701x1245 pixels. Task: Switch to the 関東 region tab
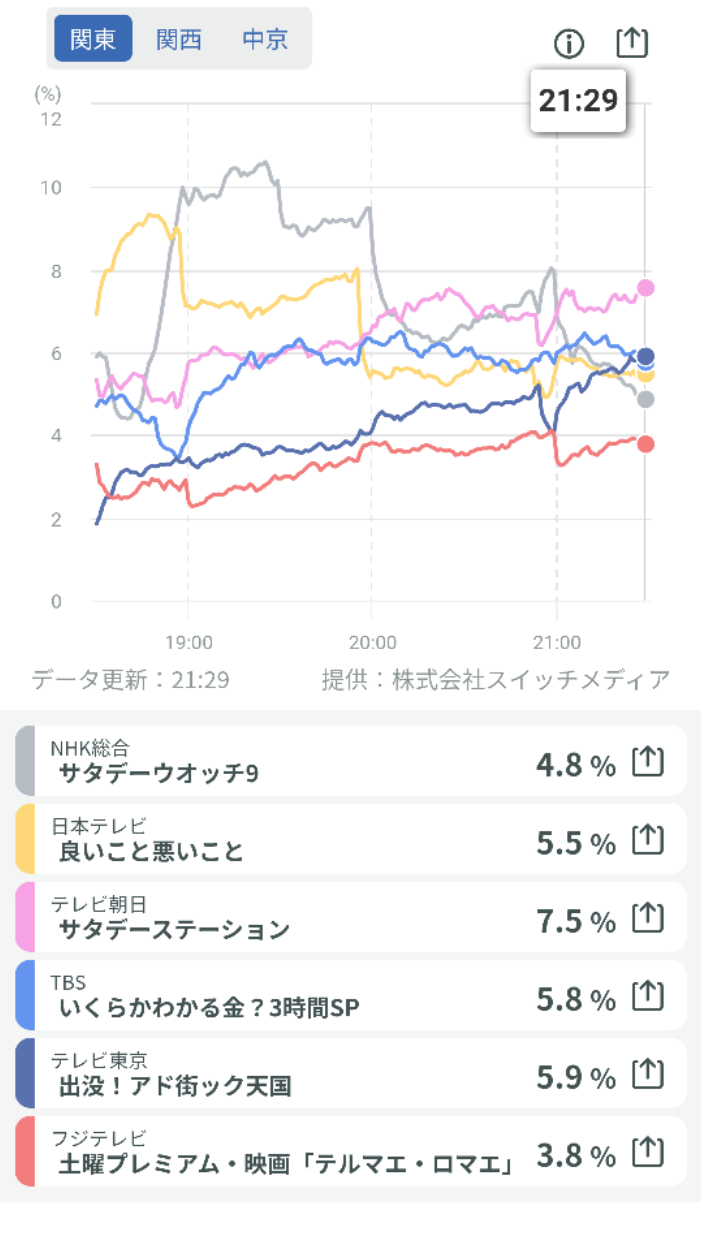click(93, 39)
